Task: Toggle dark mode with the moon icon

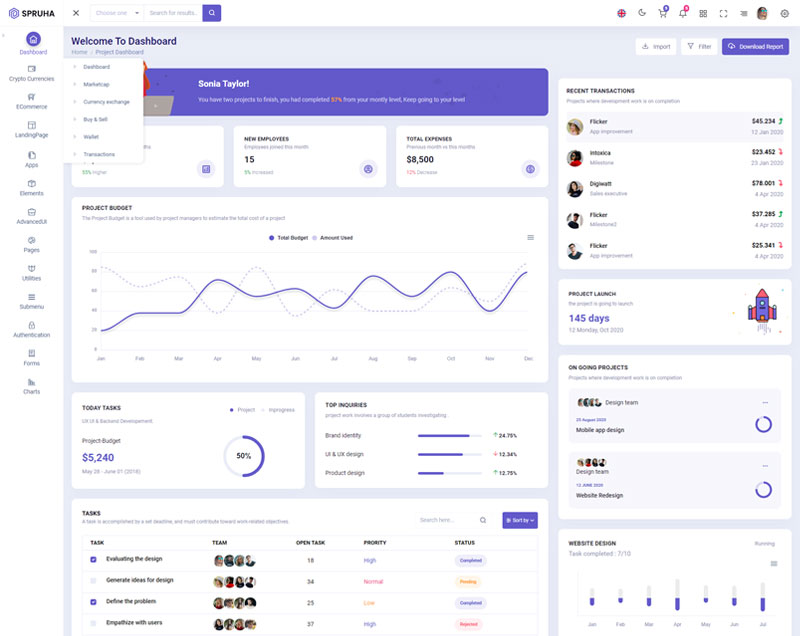Action: coord(642,13)
